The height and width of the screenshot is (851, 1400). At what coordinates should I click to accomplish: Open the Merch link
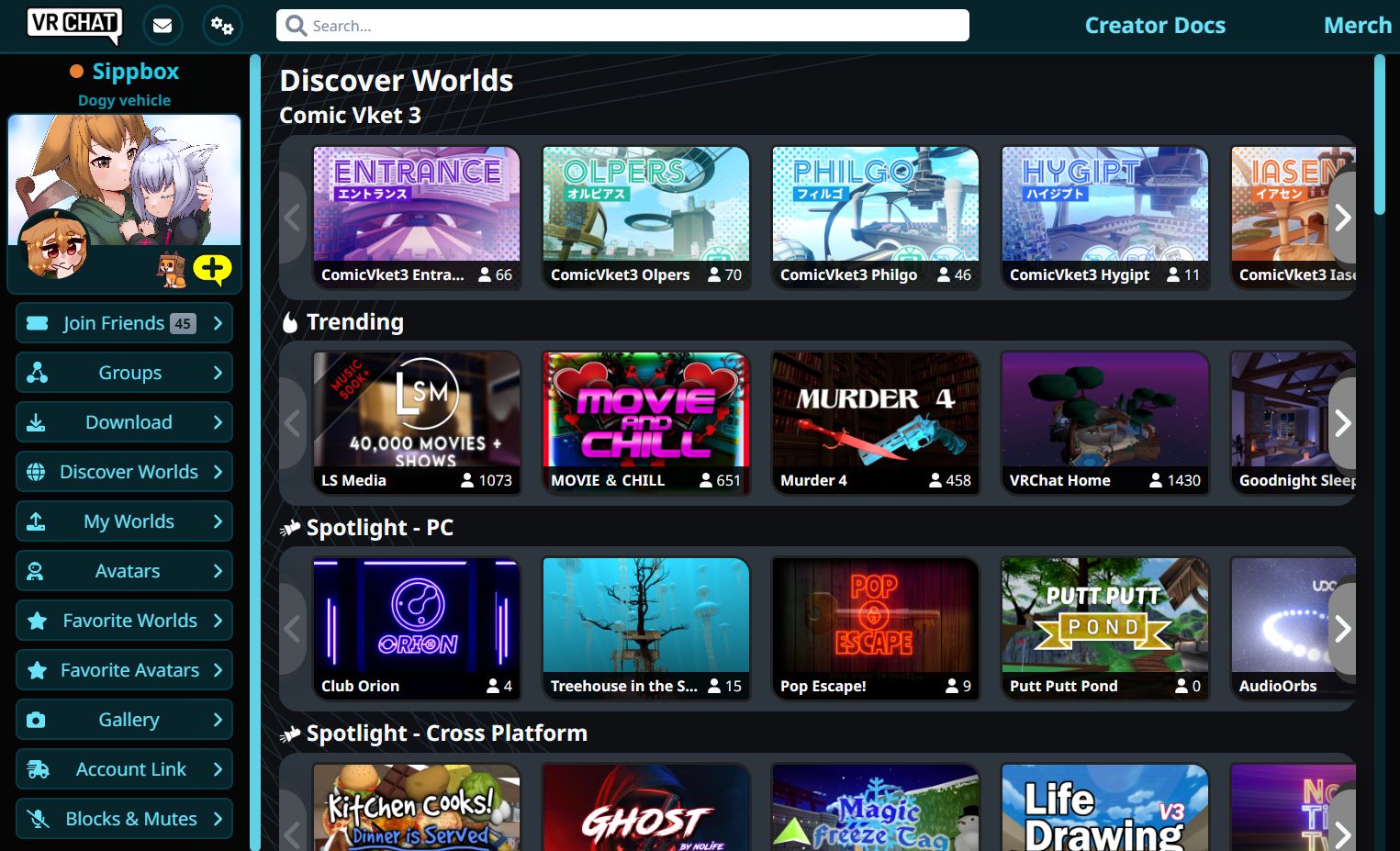pos(1358,26)
